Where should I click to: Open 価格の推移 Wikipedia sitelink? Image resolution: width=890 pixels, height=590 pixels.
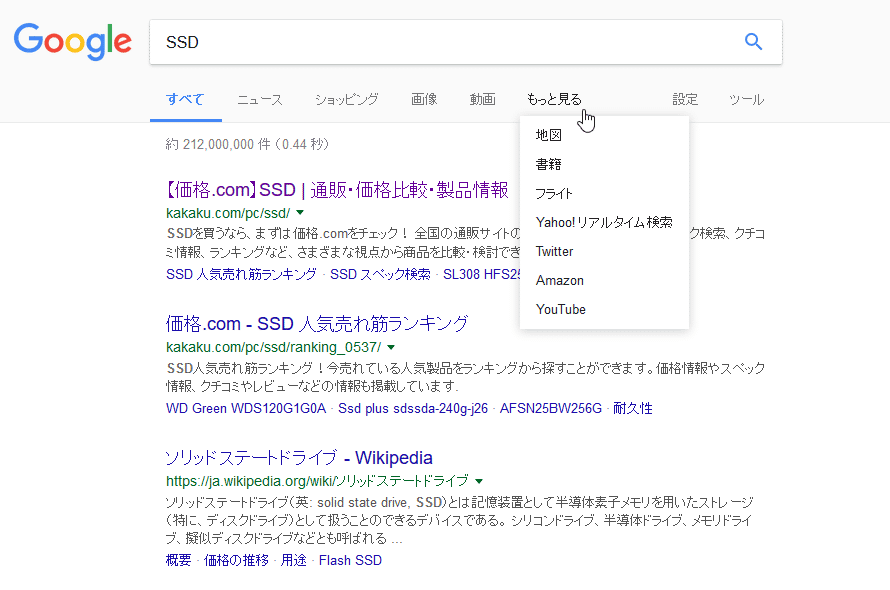pyautogui.click(x=236, y=560)
